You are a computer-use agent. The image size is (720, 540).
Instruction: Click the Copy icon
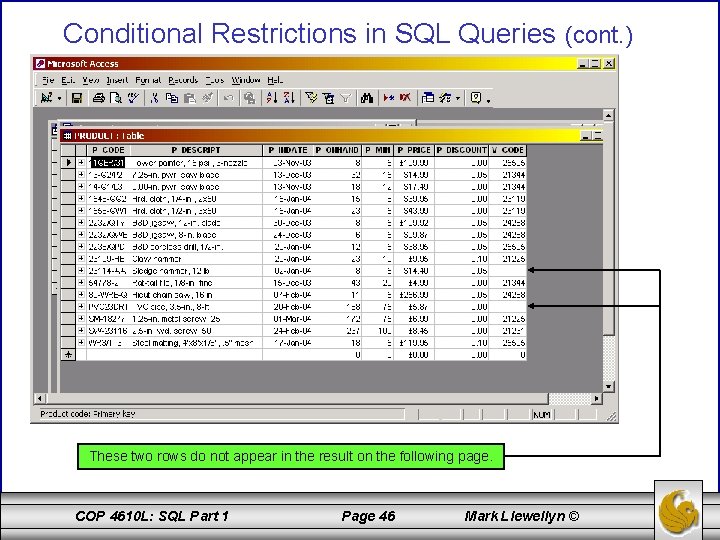[172, 98]
